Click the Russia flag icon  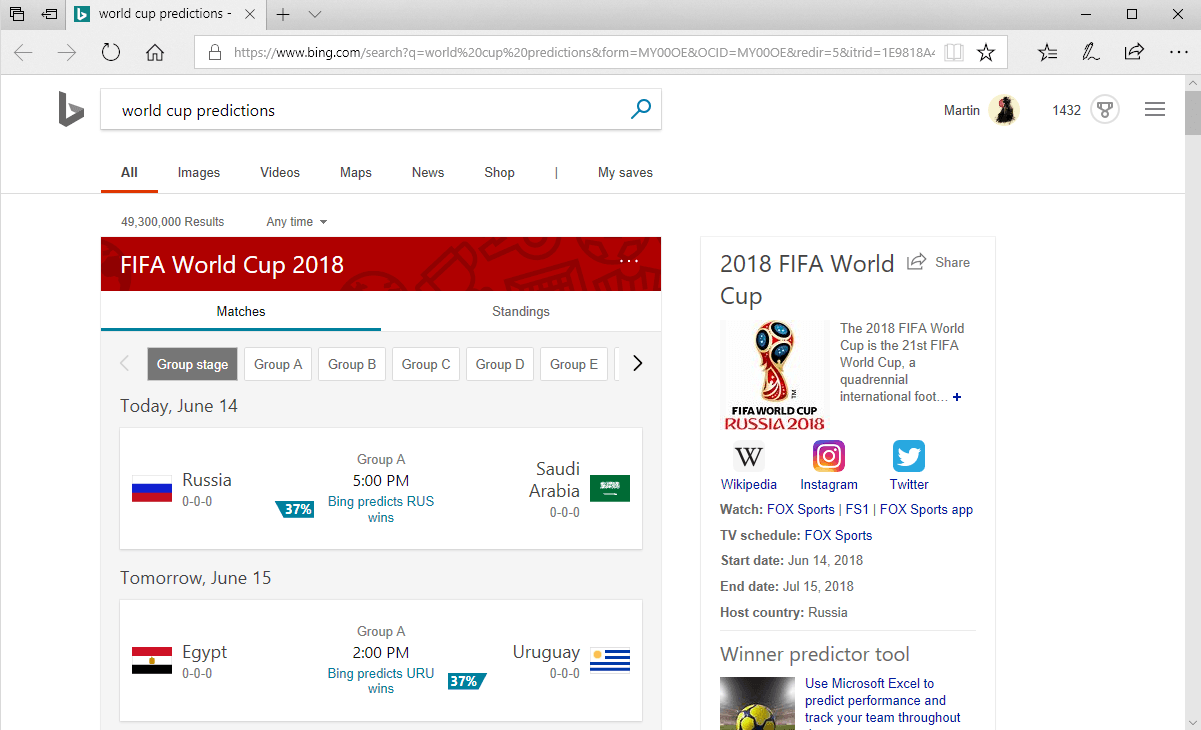[152, 489]
